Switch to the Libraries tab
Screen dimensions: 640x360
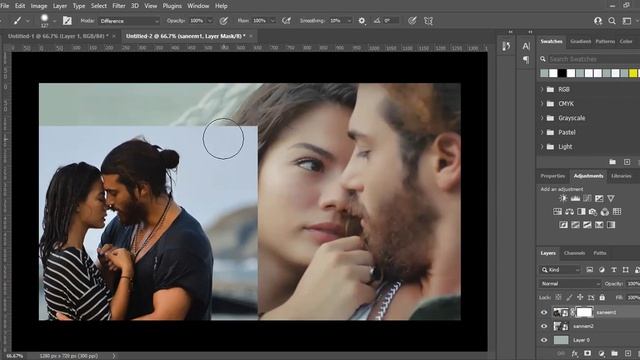point(621,176)
